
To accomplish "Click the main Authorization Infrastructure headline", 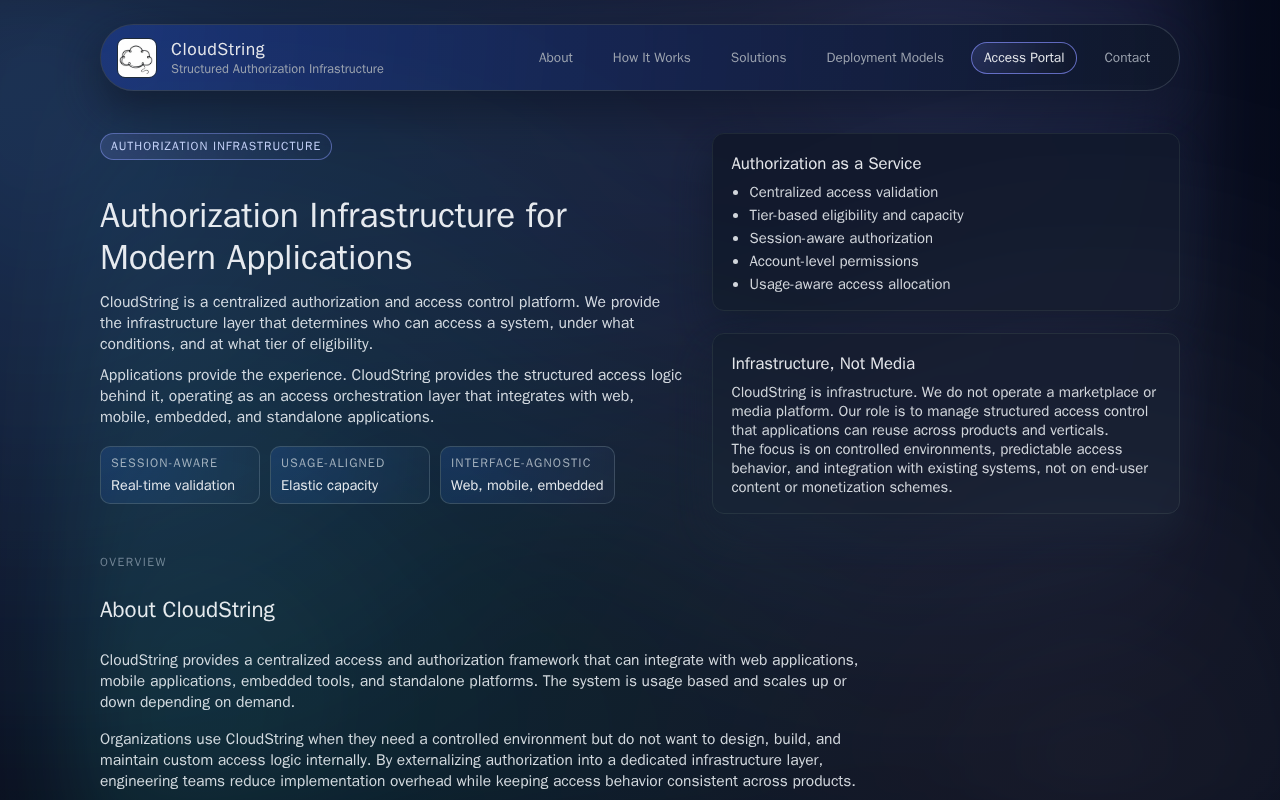I will click(x=333, y=237).
